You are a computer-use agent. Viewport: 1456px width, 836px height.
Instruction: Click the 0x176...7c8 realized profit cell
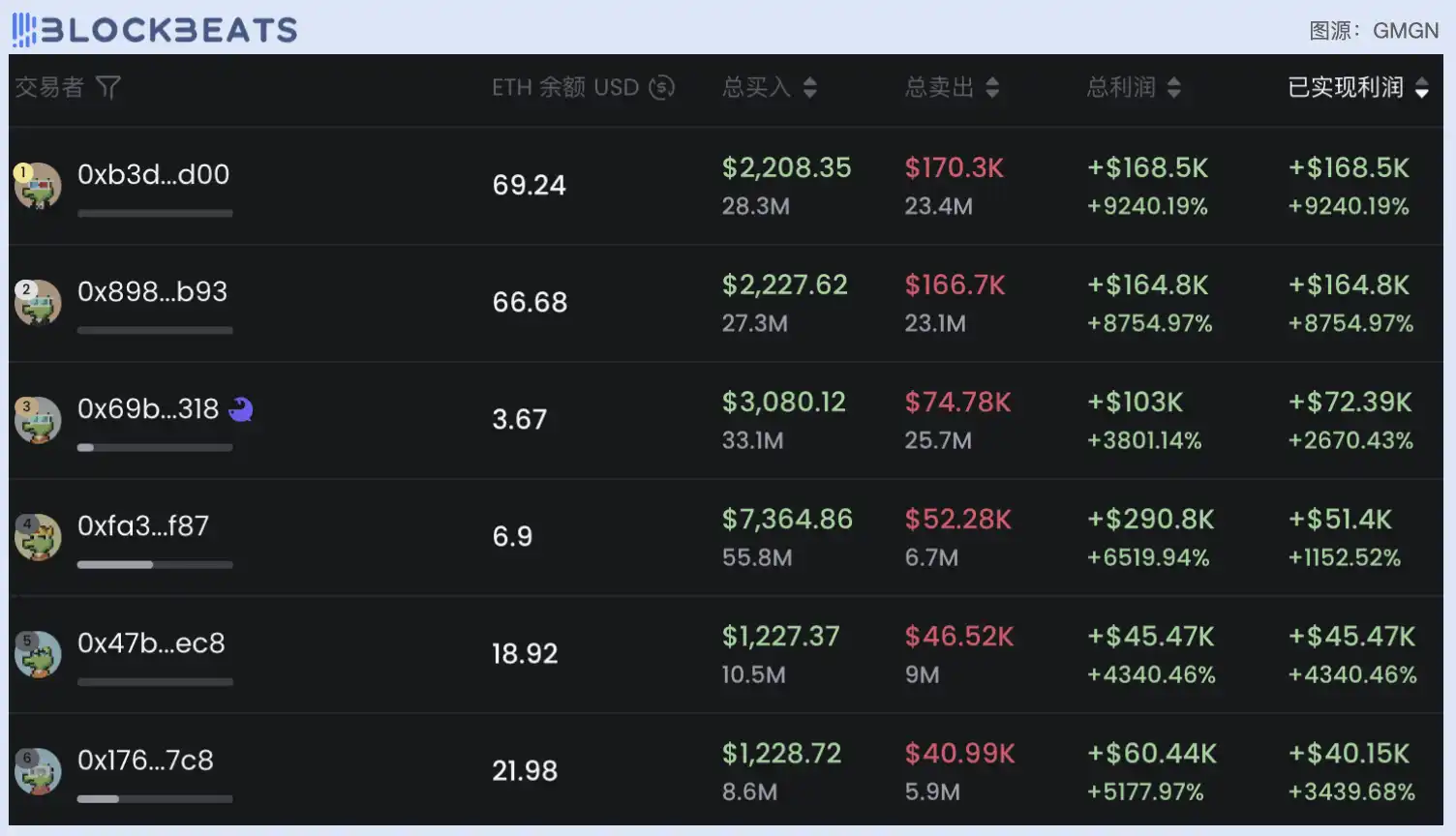[x=1350, y=771]
